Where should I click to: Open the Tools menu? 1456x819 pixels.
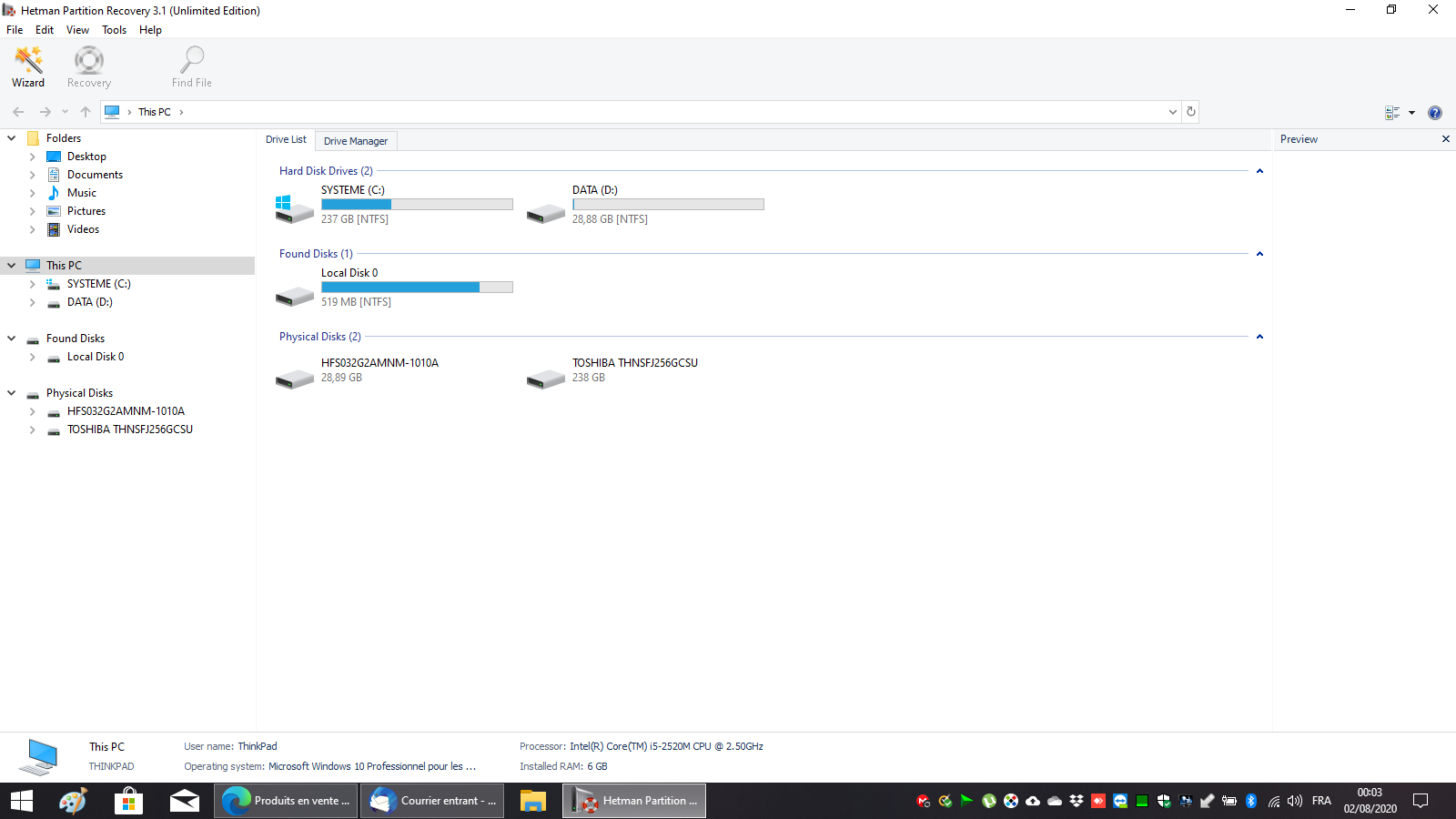(114, 30)
